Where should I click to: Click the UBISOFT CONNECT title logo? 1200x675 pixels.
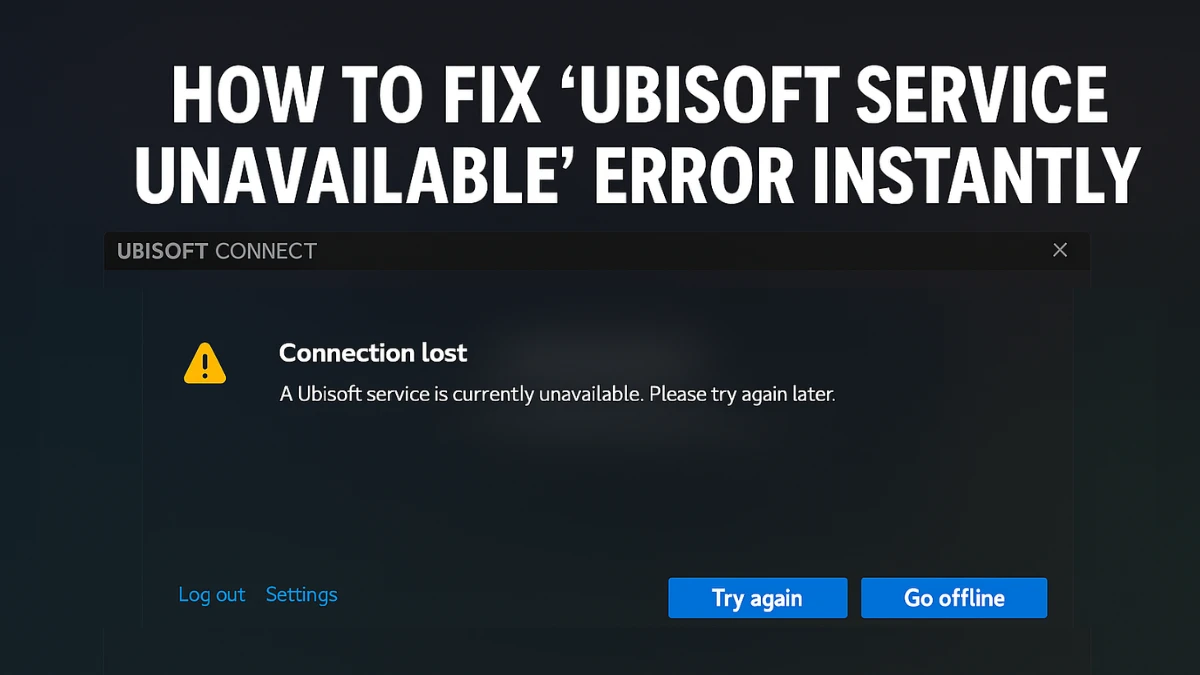217,251
